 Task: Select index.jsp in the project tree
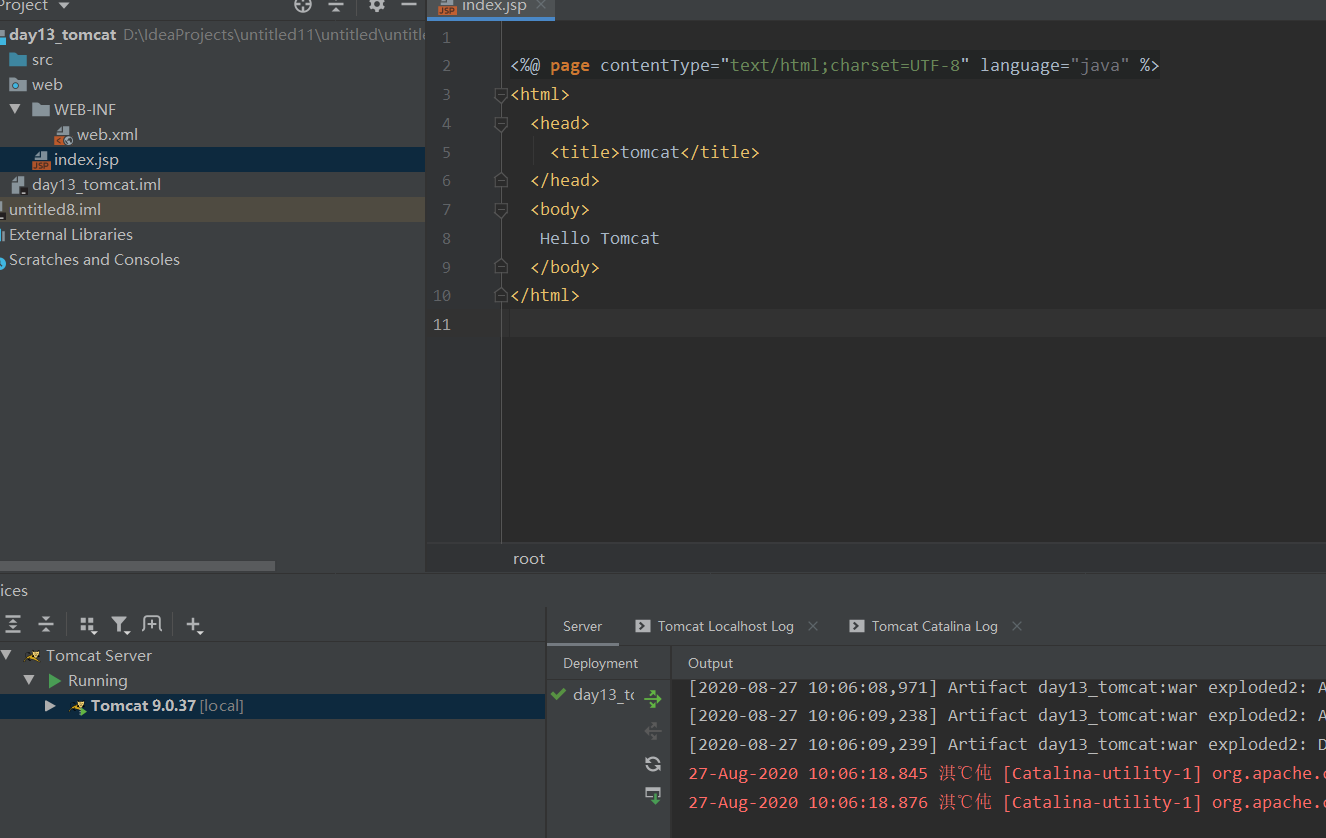[212, 160]
